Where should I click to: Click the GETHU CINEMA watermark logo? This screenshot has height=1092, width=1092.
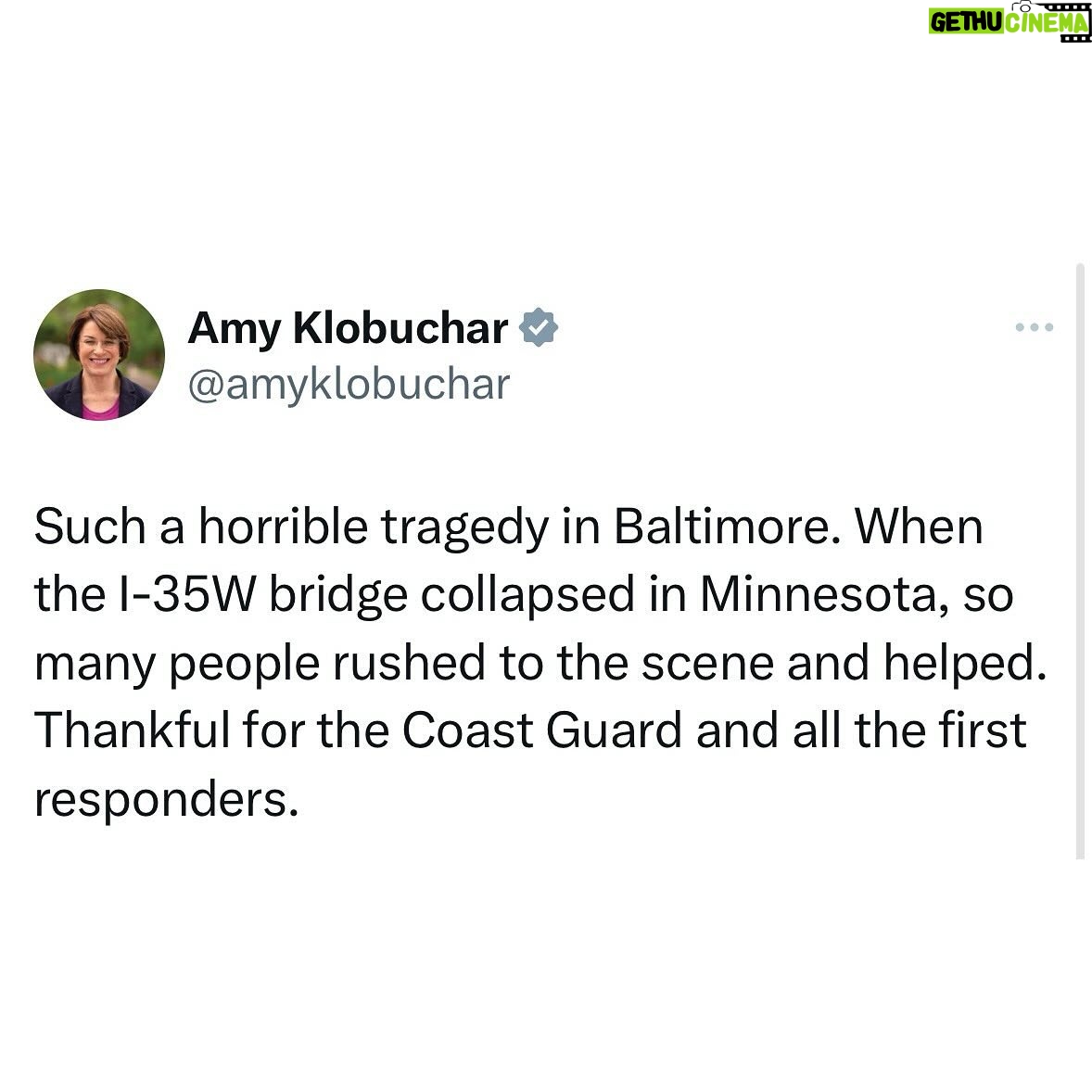tap(1009, 21)
